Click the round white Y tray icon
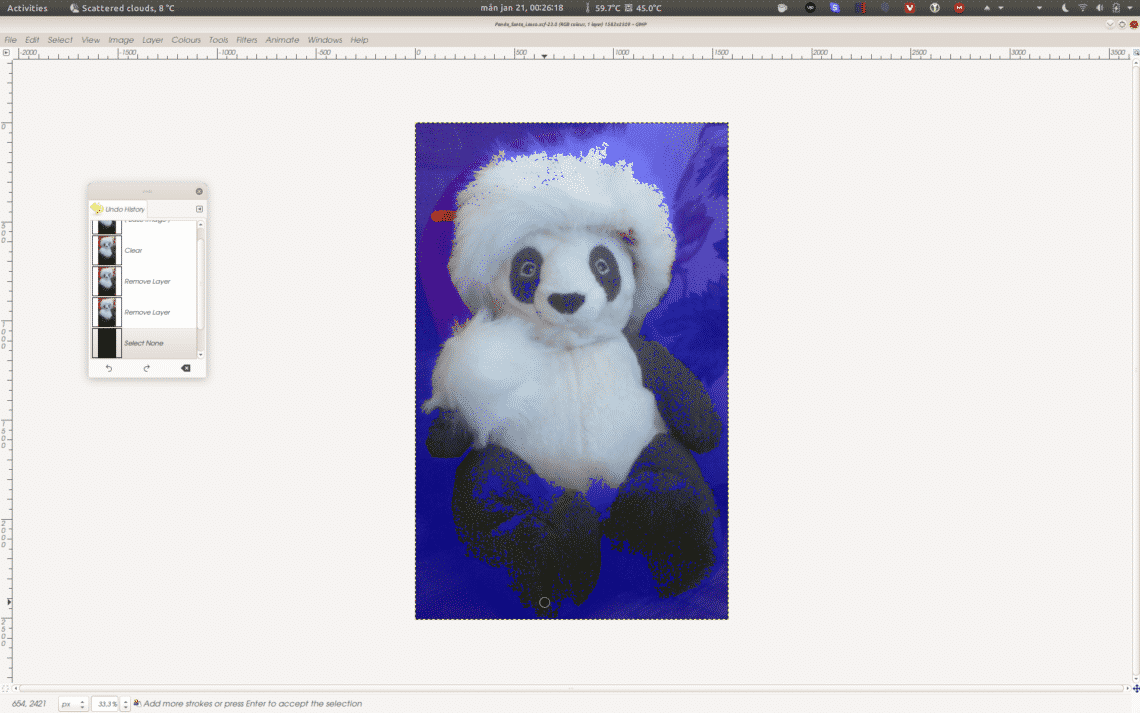The height and width of the screenshot is (713, 1140). [935, 8]
